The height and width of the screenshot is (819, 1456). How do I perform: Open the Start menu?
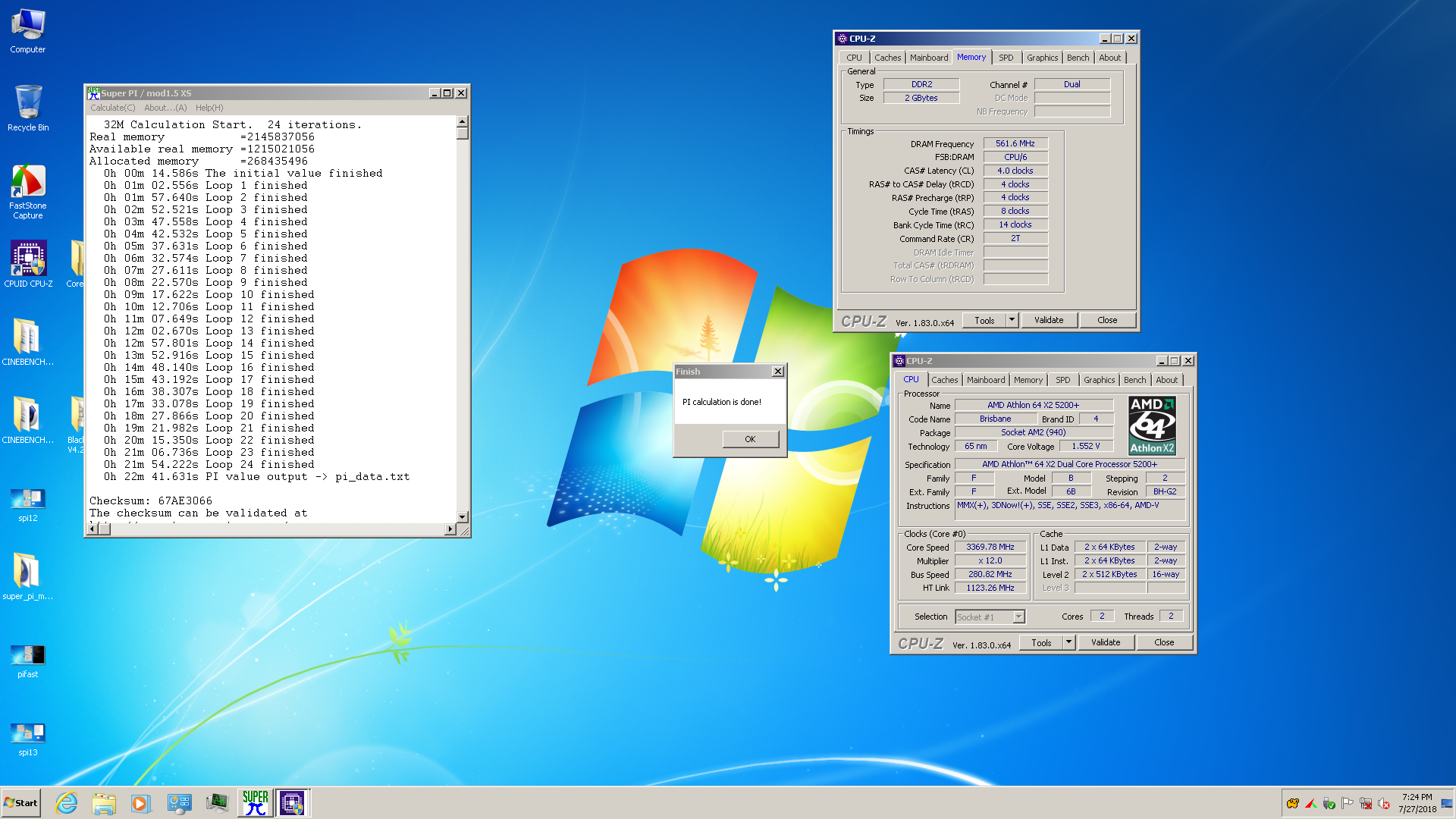[x=20, y=803]
